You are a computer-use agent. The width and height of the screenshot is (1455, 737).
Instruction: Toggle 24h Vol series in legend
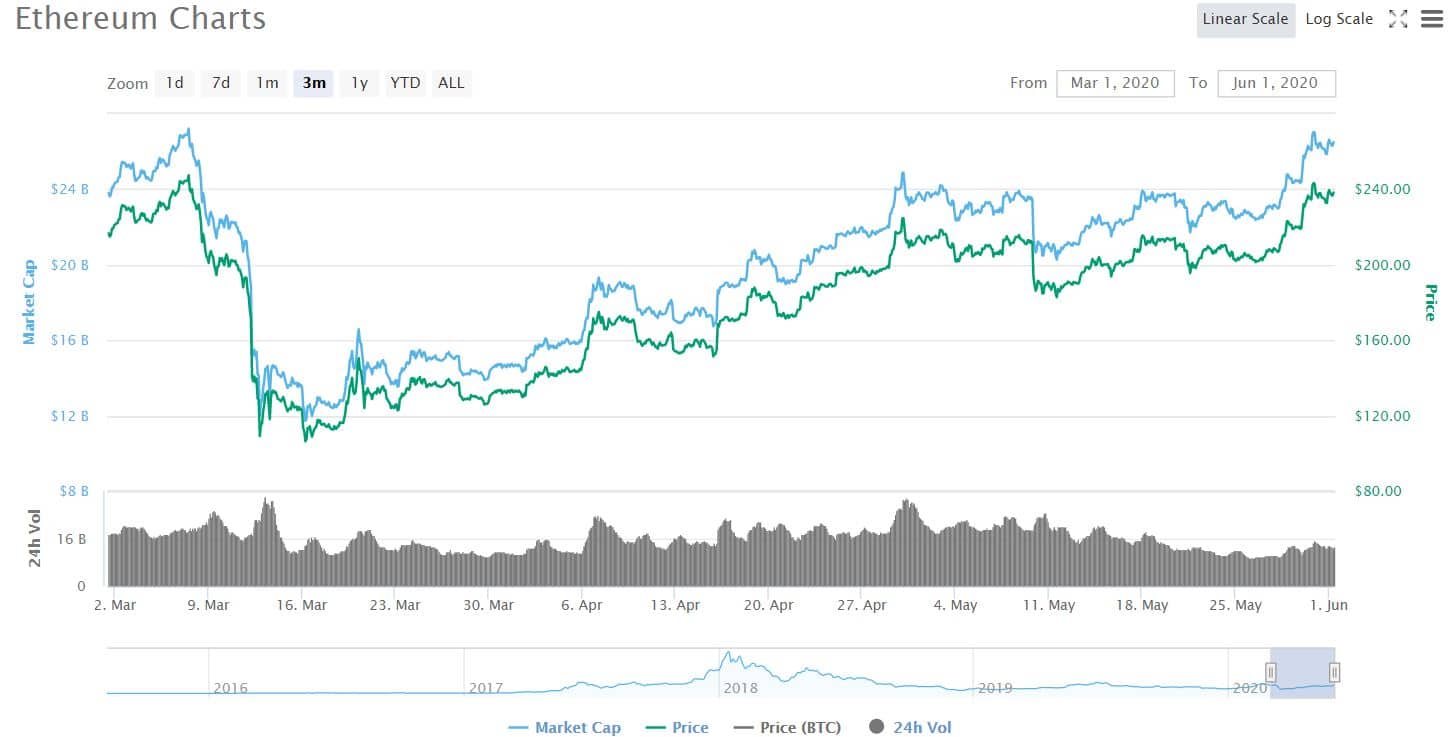coord(910,728)
